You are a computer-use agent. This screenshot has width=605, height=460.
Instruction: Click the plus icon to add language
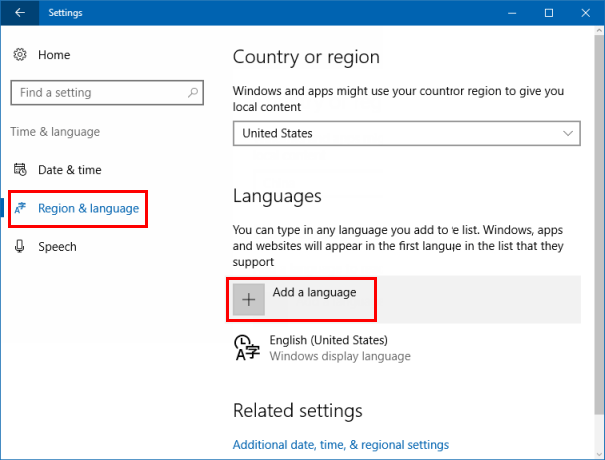point(249,300)
